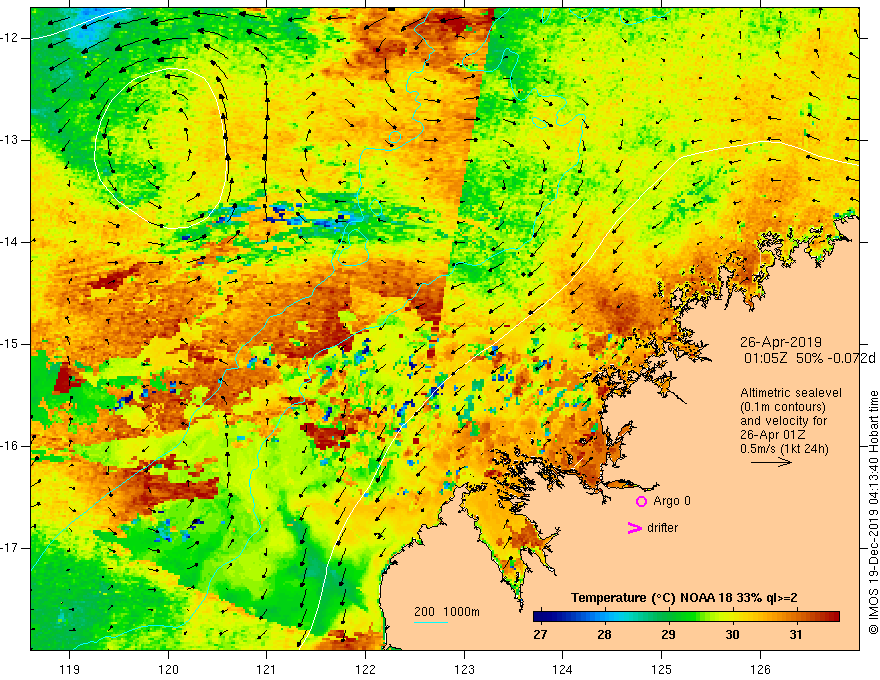Click latitude axis label -12
The width and height of the screenshot is (880, 680).
11,38
